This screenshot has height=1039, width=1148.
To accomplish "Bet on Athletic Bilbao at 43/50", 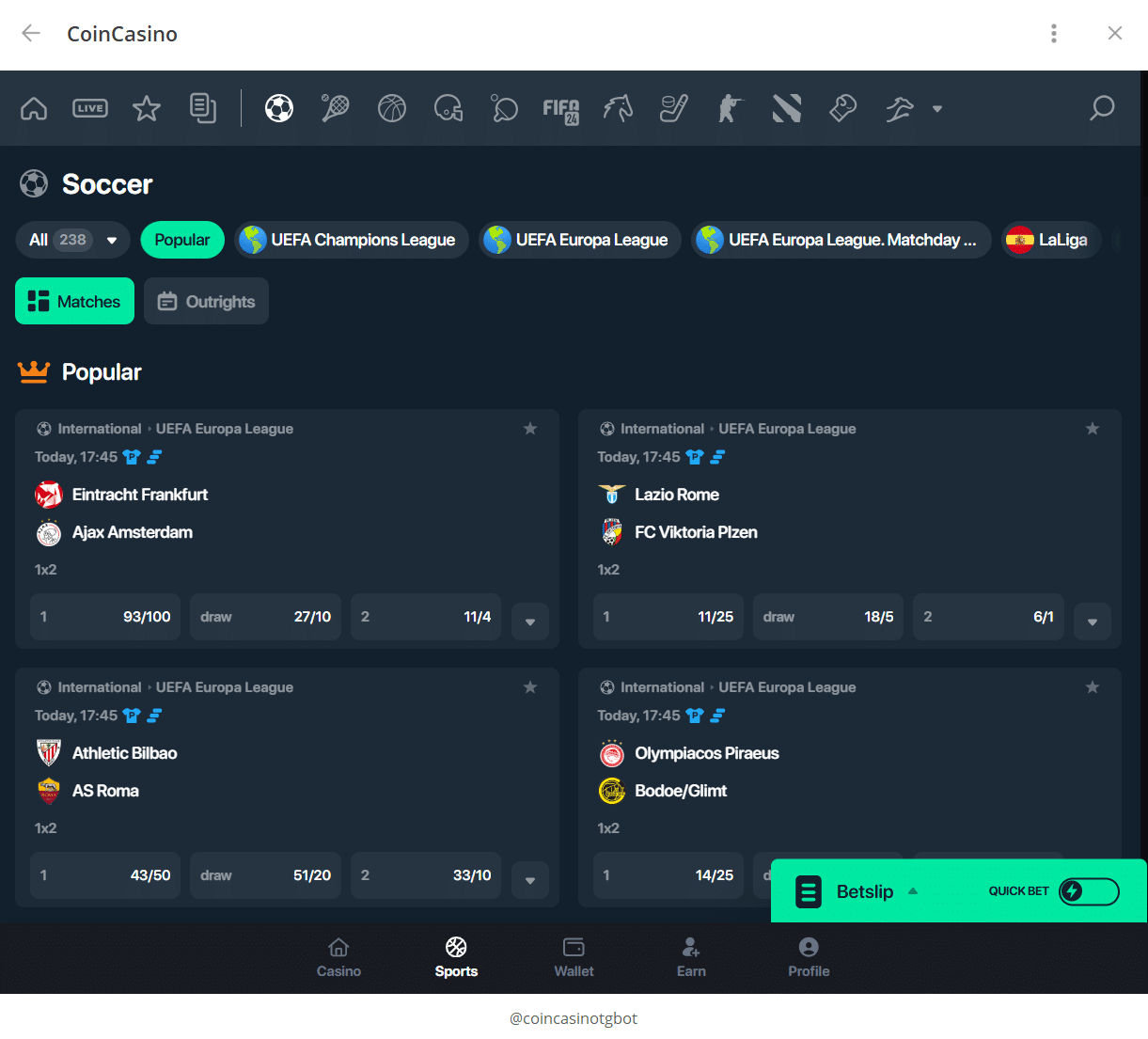I will point(105,875).
